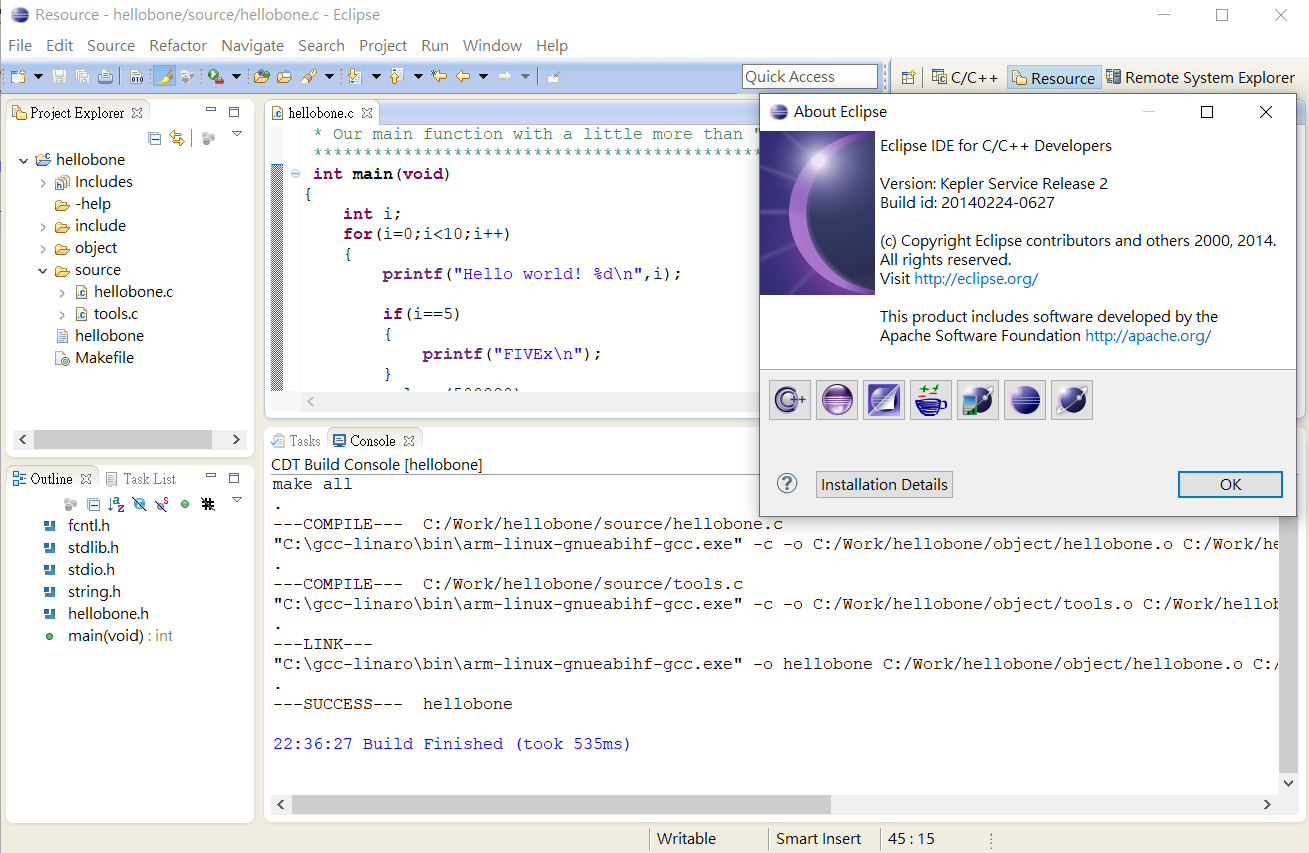This screenshot has height=853, width=1309.
Task: Open Project Explorer view menu triangle
Action: pyautogui.click(x=237, y=133)
